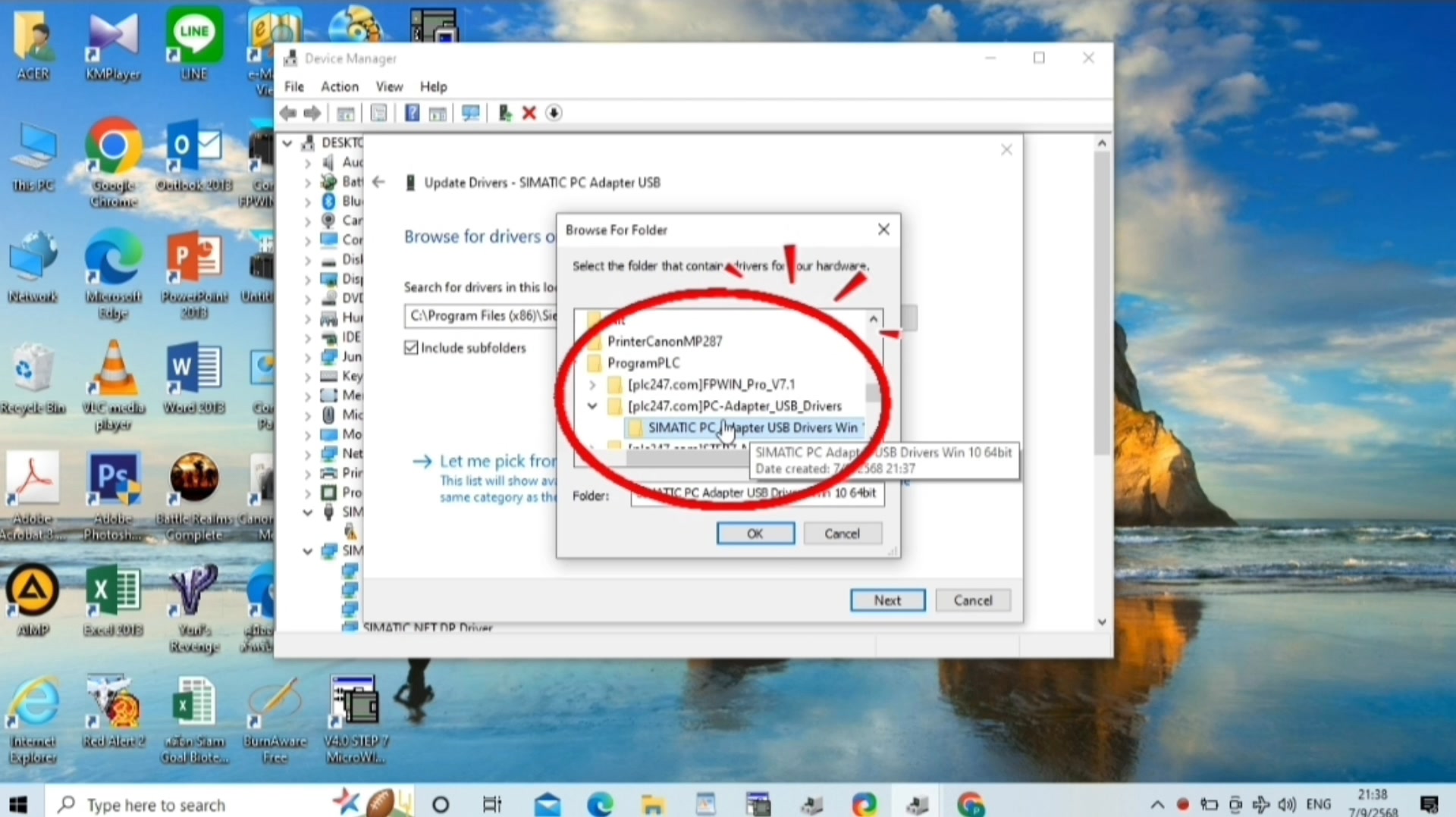Image resolution: width=1456 pixels, height=817 pixels.
Task: Select the ProgramPLC folder
Action: [x=643, y=363]
